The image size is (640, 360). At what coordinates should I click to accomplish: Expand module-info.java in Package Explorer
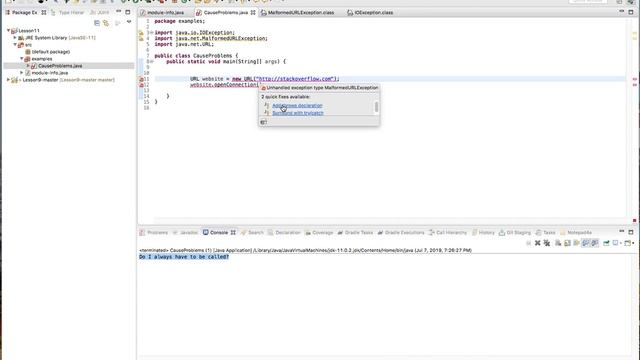(22, 73)
